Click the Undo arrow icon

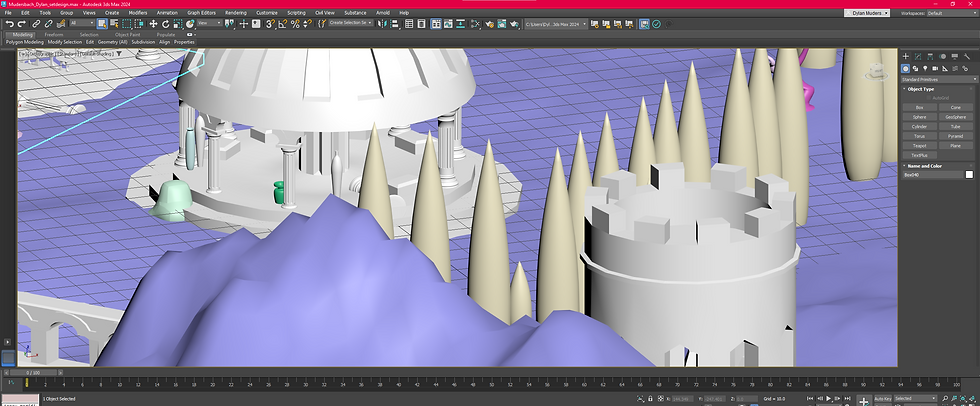click(9, 23)
